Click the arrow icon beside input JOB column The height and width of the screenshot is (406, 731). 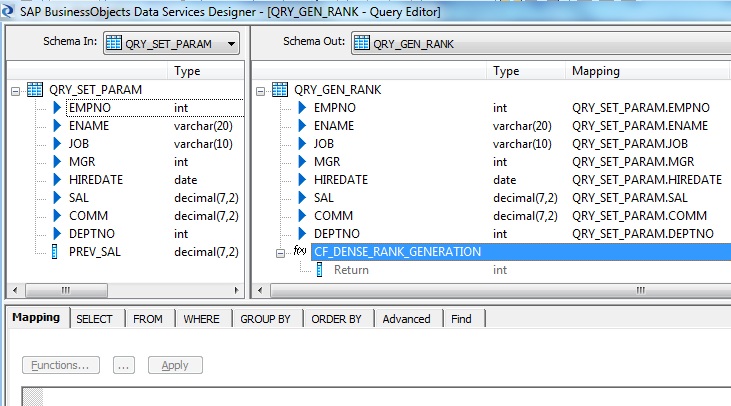57,144
